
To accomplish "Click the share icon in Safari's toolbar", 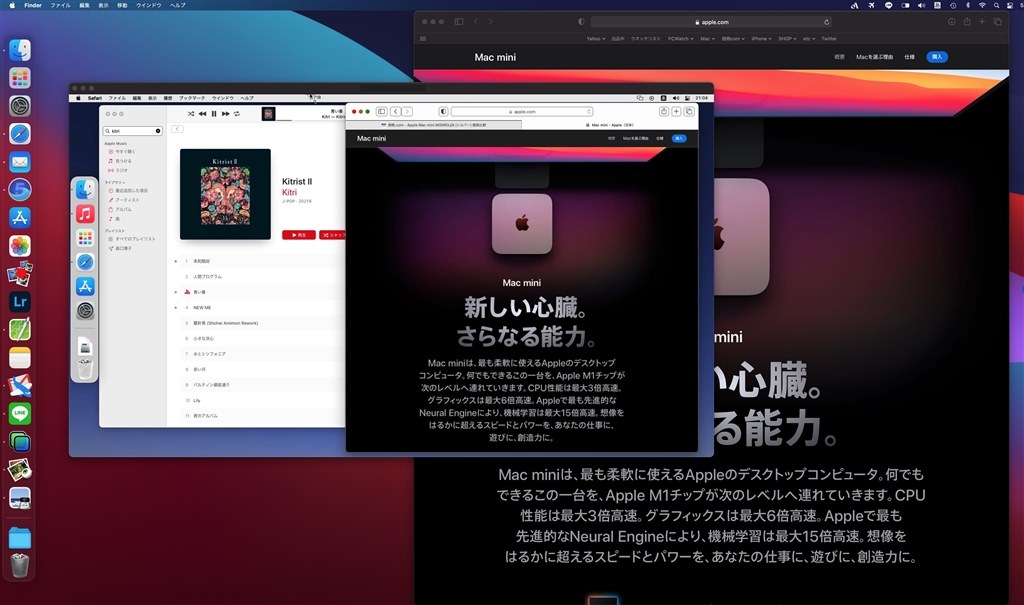I will [x=662, y=111].
